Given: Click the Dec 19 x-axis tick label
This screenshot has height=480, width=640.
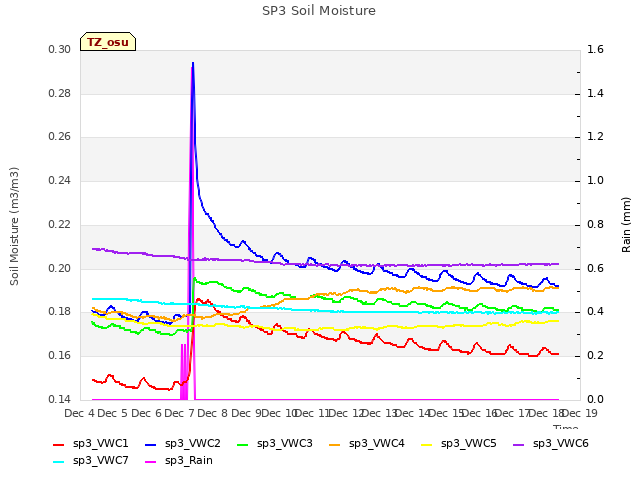Looking at the screenshot, I should pos(580,413).
